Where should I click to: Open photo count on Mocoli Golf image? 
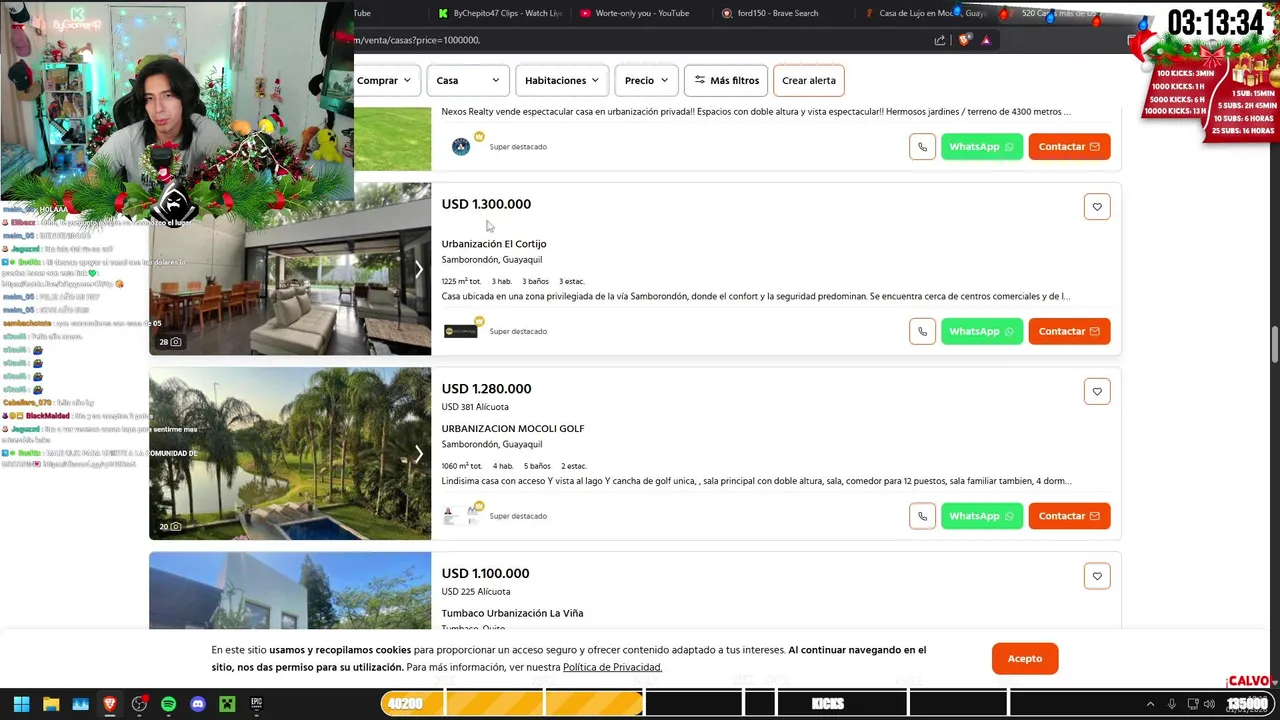tap(170, 526)
